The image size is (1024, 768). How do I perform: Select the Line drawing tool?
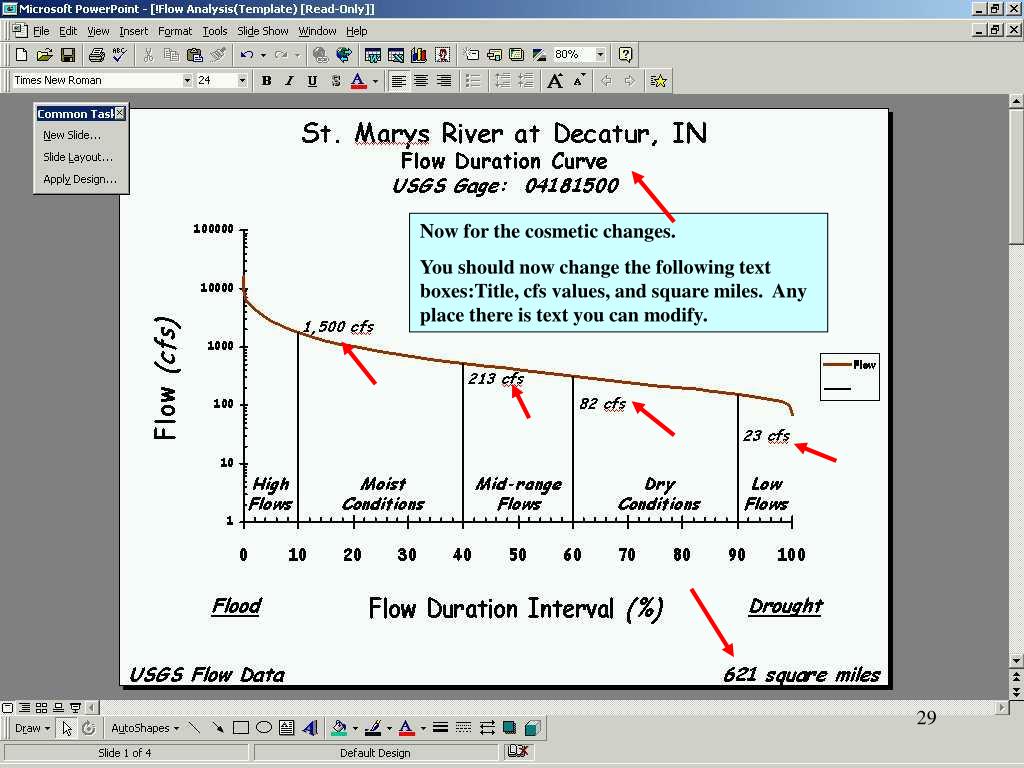(194, 728)
